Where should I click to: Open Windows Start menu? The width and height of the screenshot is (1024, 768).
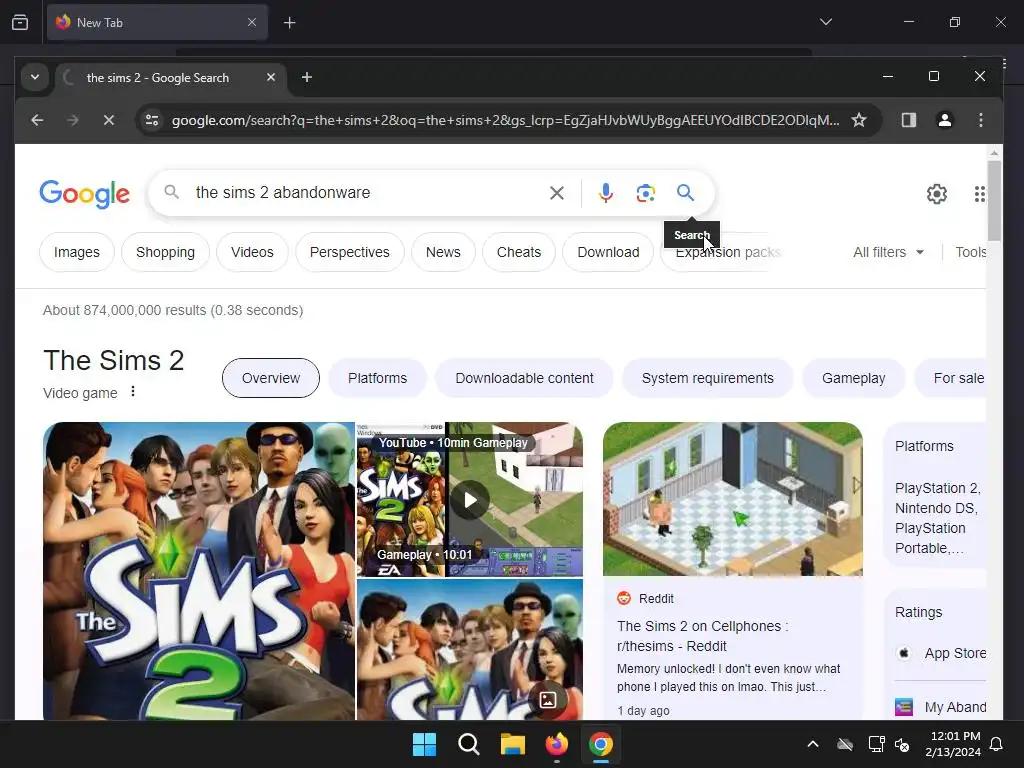click(x=424, y=744)
